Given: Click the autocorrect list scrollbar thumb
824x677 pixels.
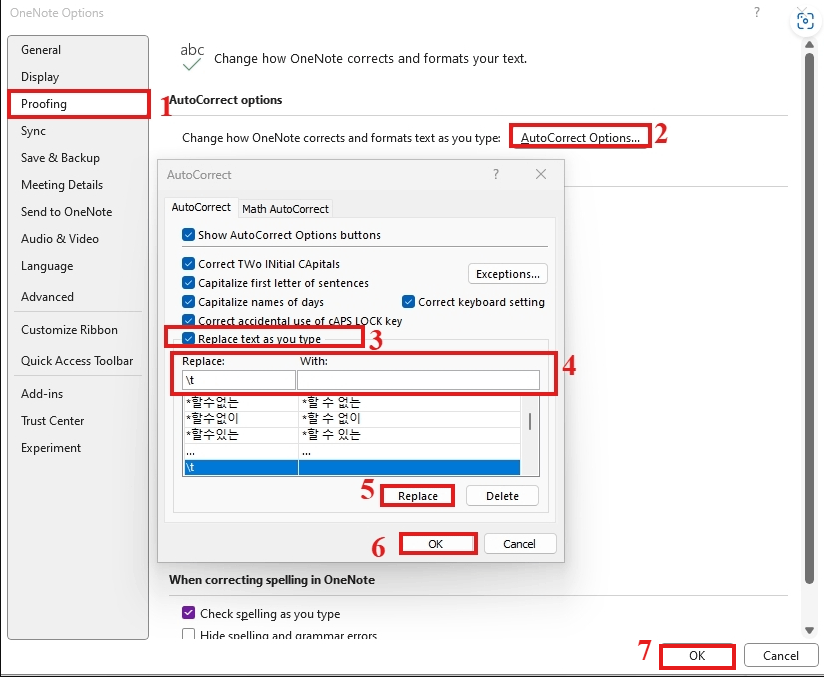Looking at the screenshot, I should point(530,421).
